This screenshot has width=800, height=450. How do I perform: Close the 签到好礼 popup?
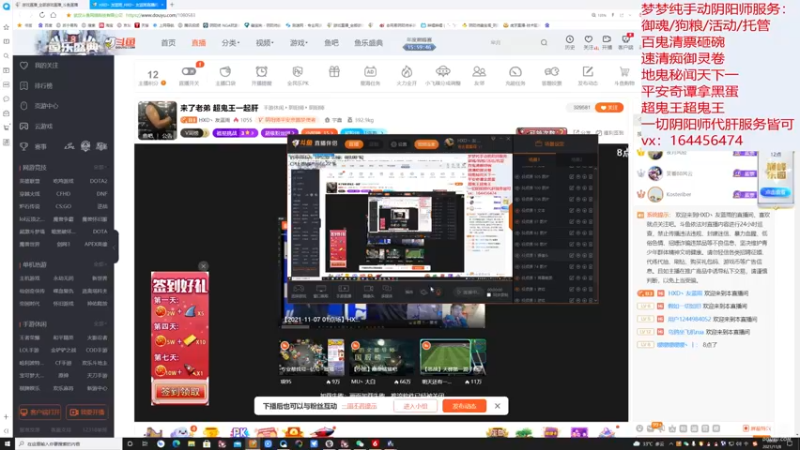pyautogui.click(x=203, y=266)
